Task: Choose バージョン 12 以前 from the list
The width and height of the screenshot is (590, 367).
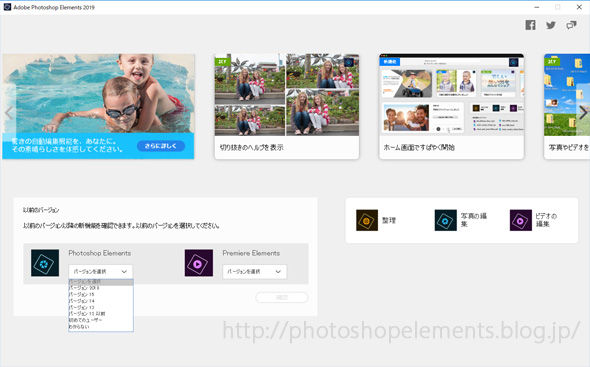Action: click(101, 314)
